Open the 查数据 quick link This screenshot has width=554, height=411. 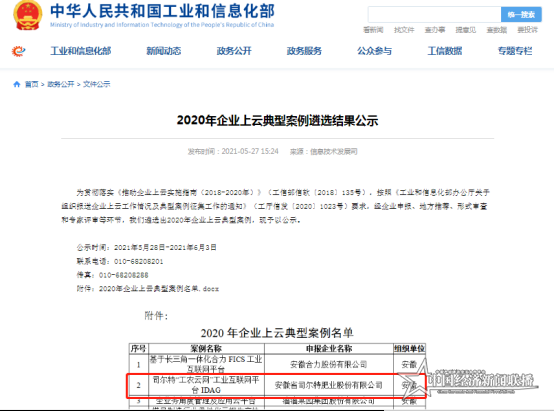coord(497,30)
